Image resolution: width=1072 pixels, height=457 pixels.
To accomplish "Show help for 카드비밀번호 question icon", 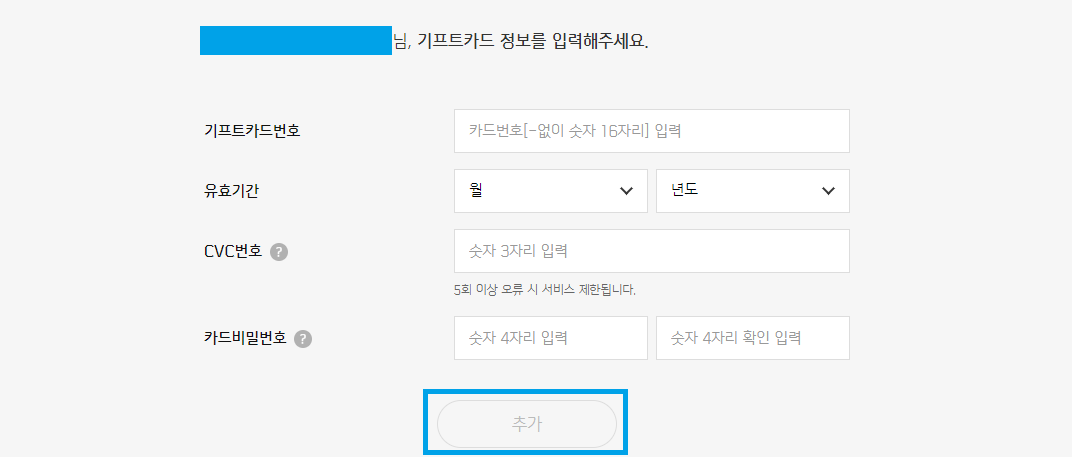I will tap(303, 339).
